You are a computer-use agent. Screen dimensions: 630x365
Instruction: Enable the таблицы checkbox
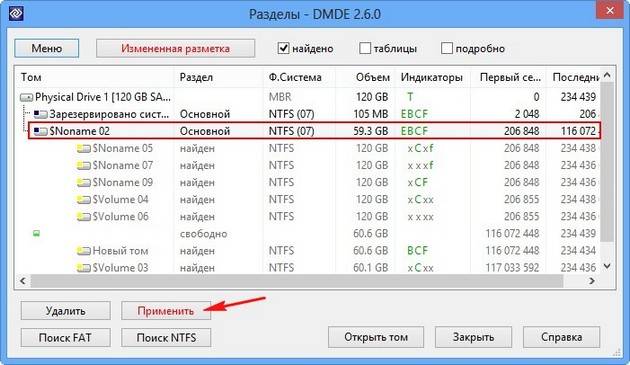[x=365, y=48]
